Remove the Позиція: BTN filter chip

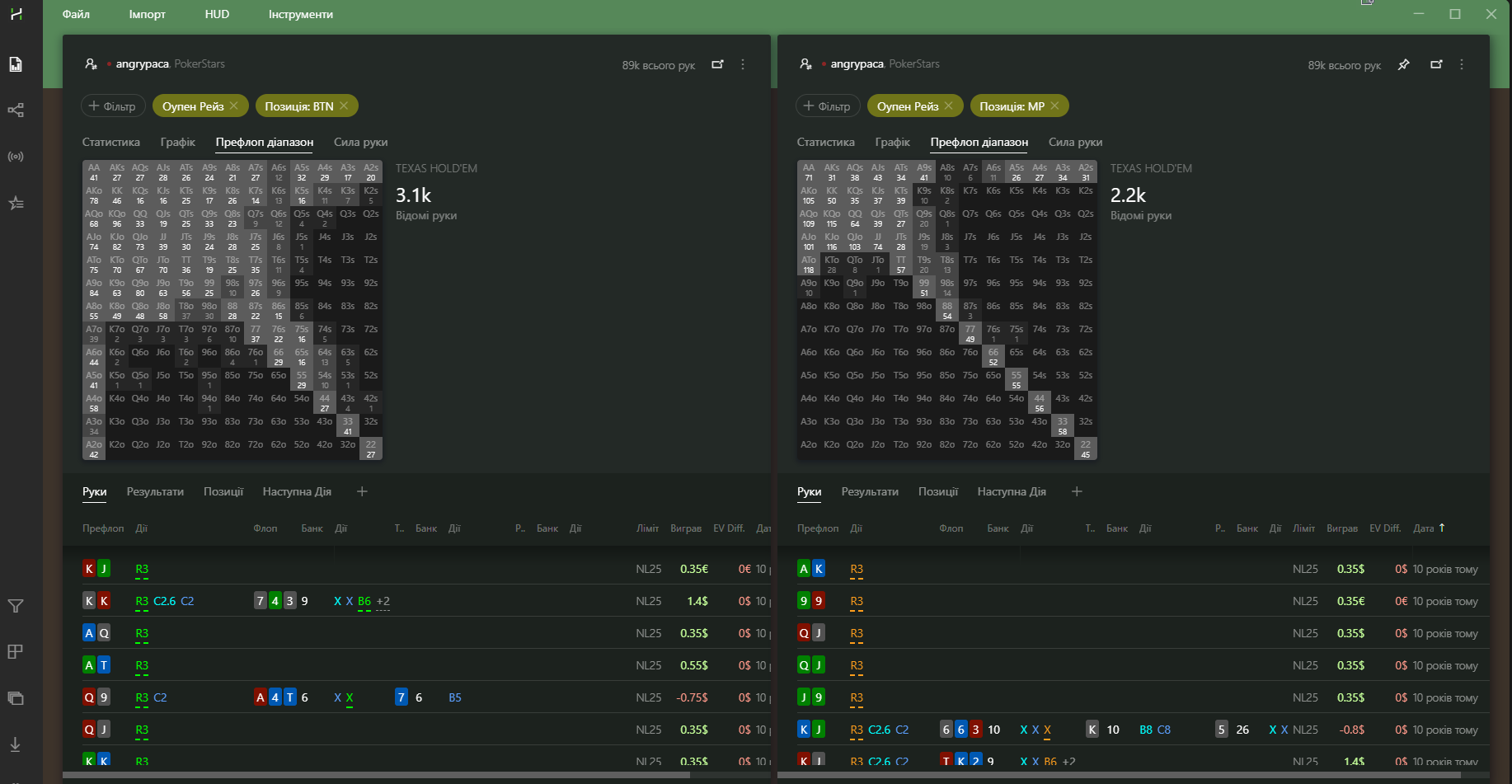(x=344, y=106)
